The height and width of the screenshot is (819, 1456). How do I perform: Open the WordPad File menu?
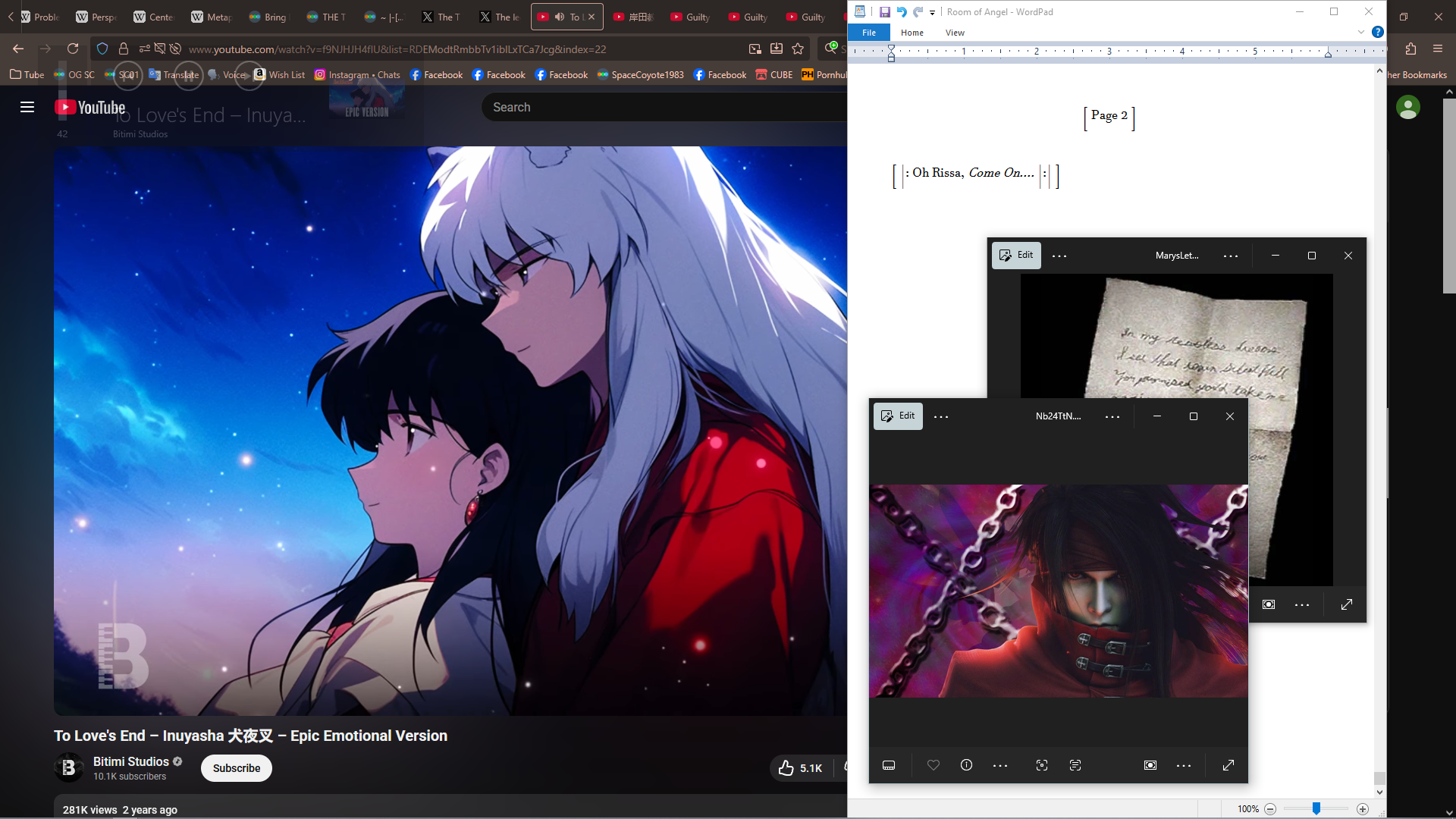pyautogui.click(x=869, y=33)
